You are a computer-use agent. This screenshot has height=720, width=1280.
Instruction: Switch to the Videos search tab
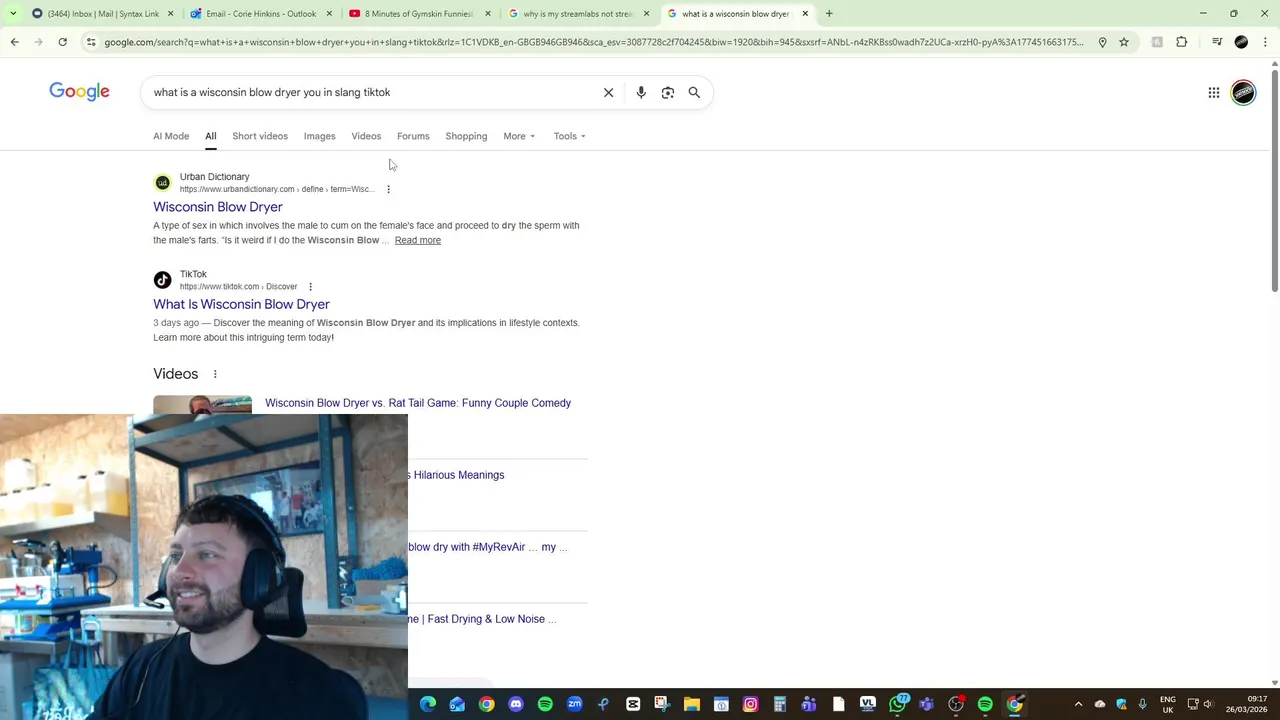pyautogui.click(x=366, y=136)
